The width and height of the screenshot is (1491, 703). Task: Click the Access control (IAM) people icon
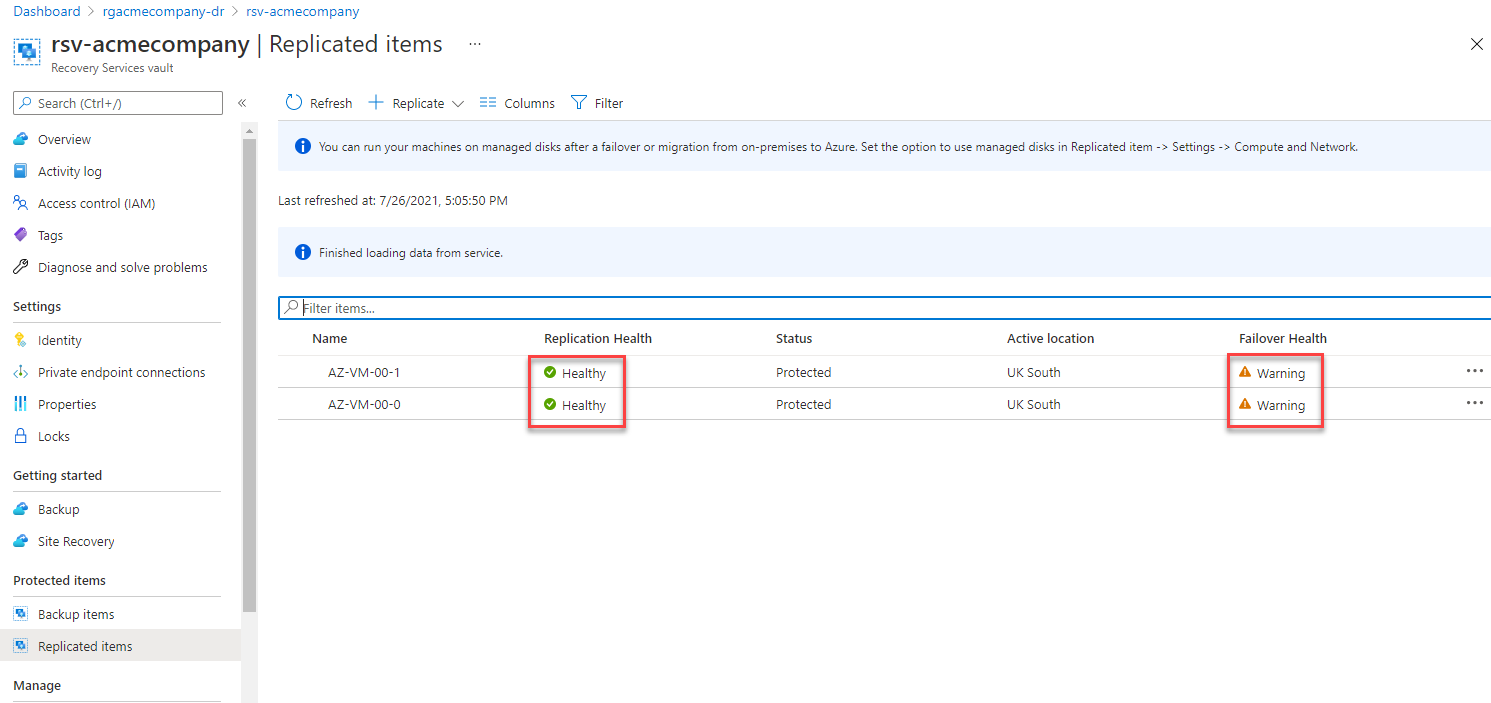20,203
